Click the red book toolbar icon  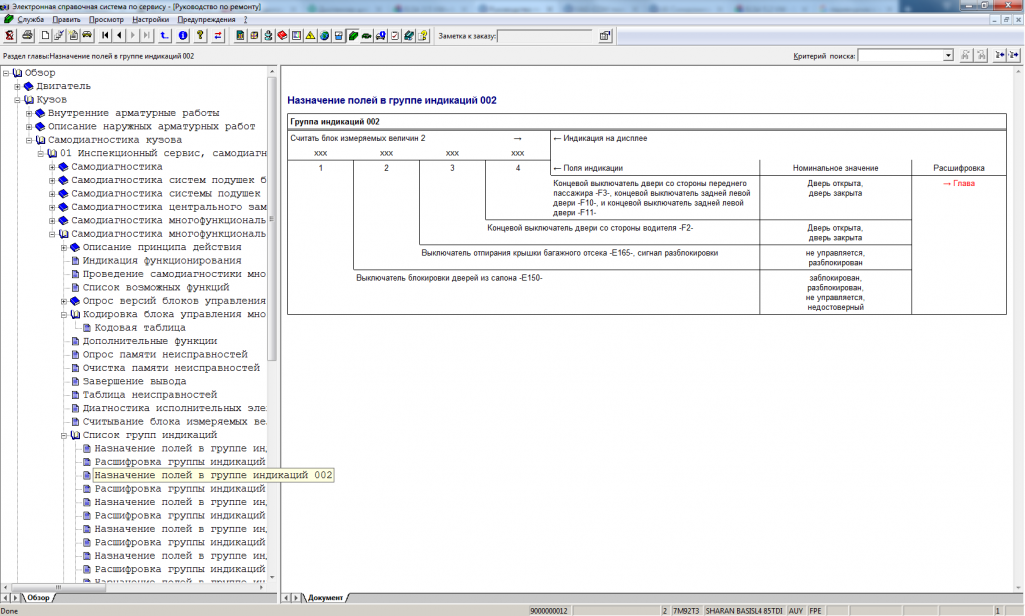pos(282,35)
